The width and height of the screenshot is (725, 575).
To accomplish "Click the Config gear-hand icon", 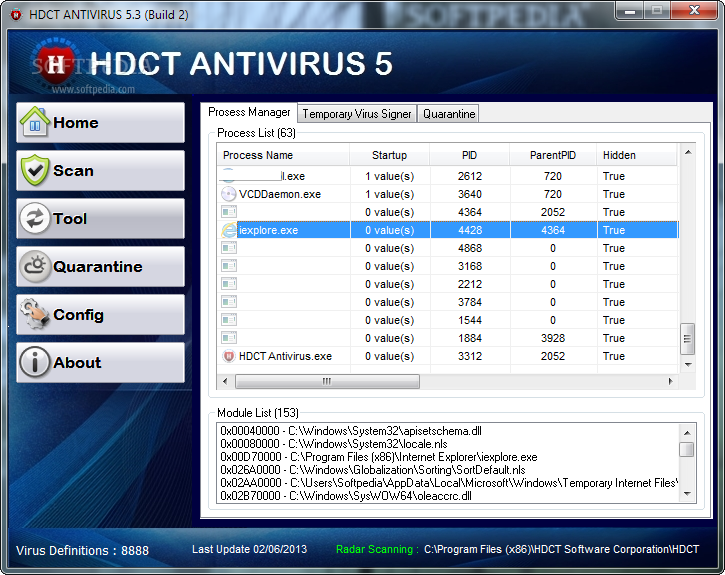I will [x=35, y=314].
